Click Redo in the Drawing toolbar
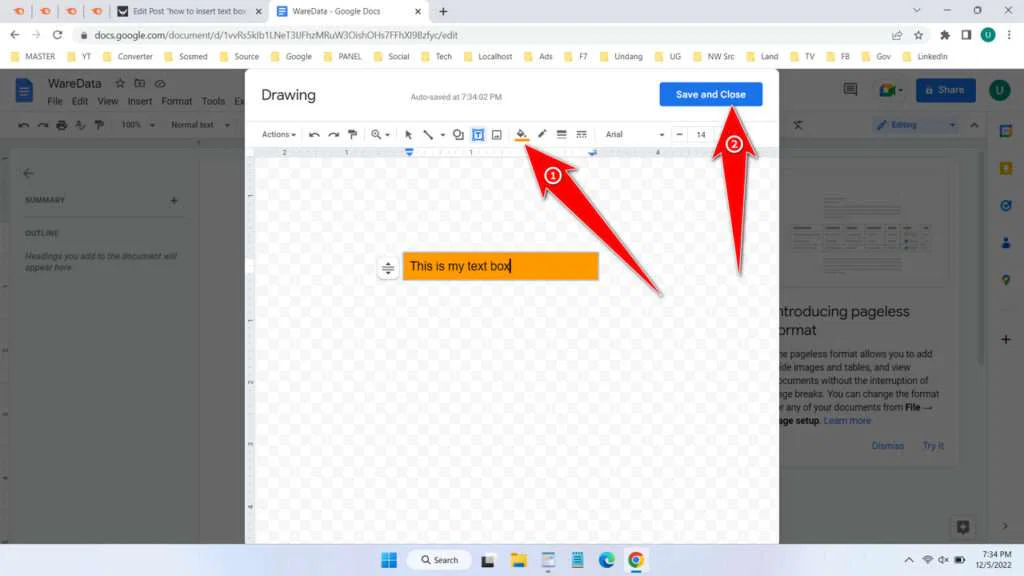The width and height of the screenshot is (1024, 576). tap(332, 134)
